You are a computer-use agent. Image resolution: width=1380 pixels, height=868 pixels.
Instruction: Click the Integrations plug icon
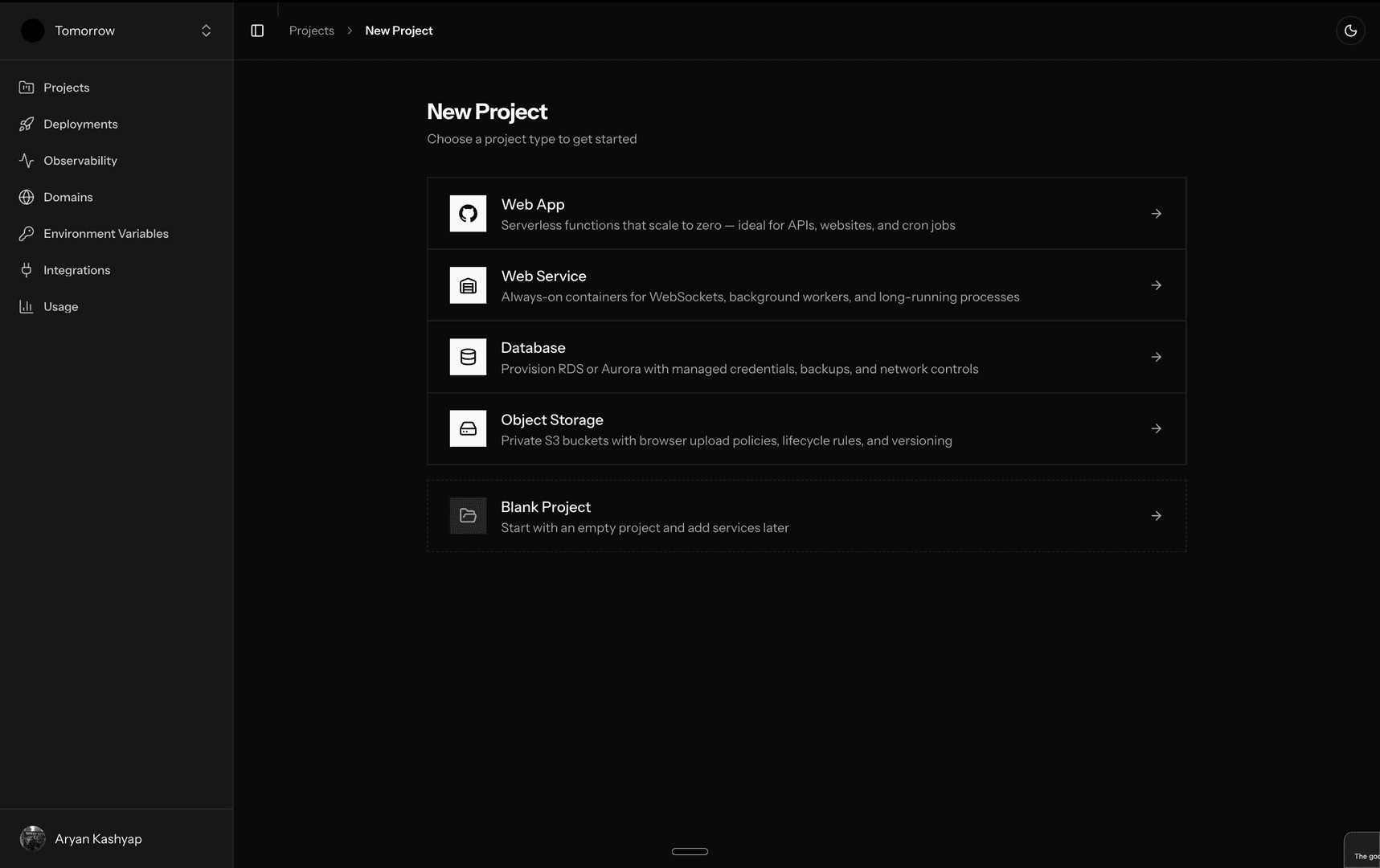tap(27, 270)
